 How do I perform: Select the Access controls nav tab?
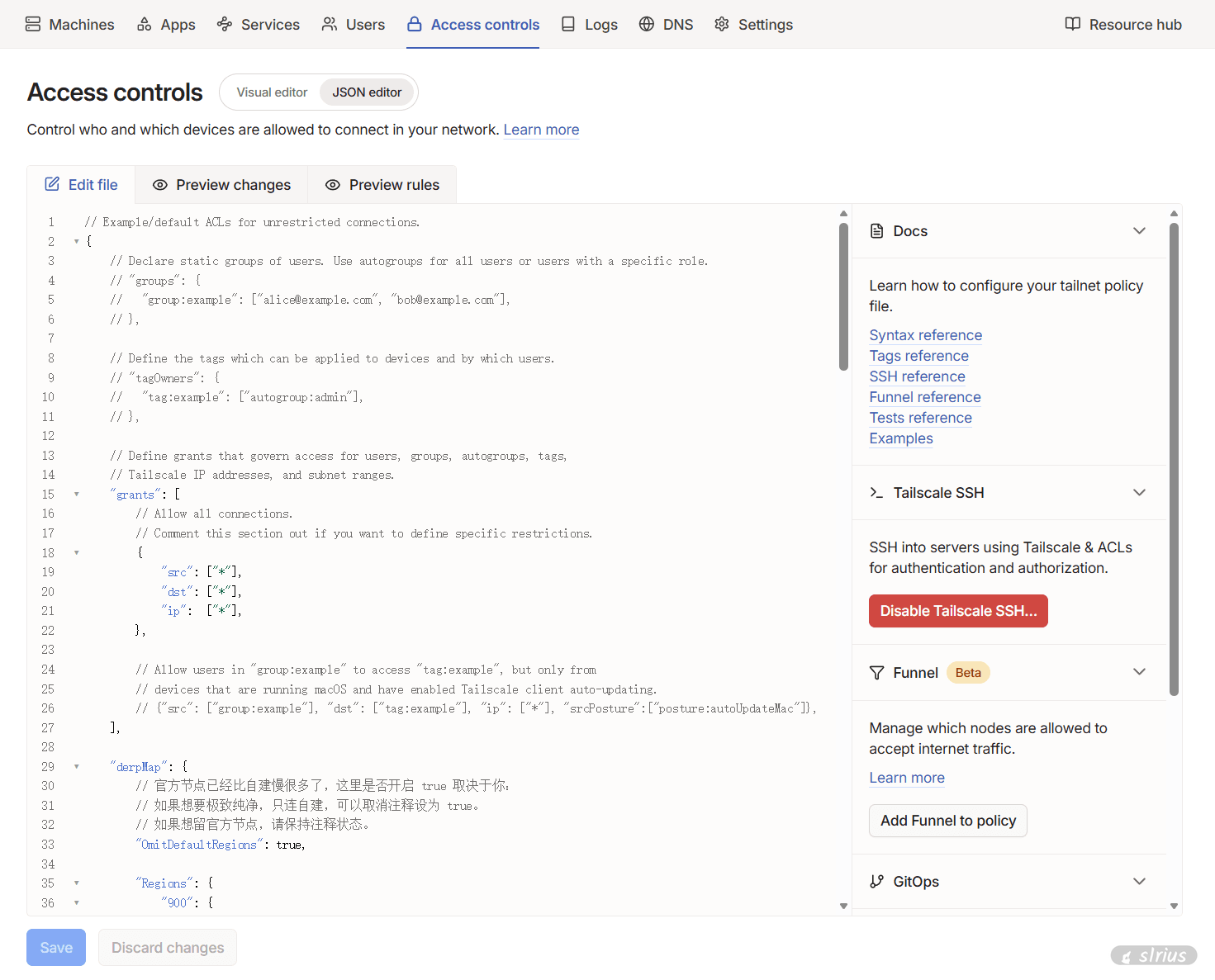[x=473, y=25]
